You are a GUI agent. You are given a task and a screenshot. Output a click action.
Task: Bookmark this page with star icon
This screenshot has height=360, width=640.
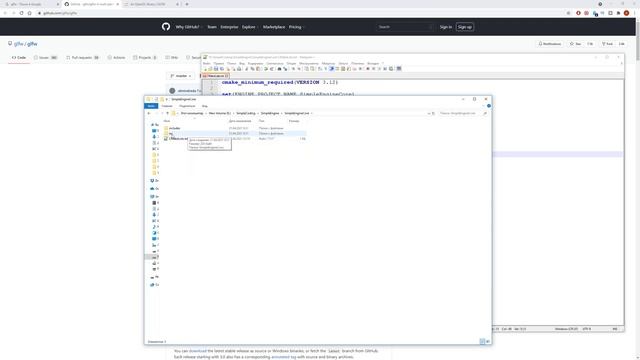pos(568,13)
